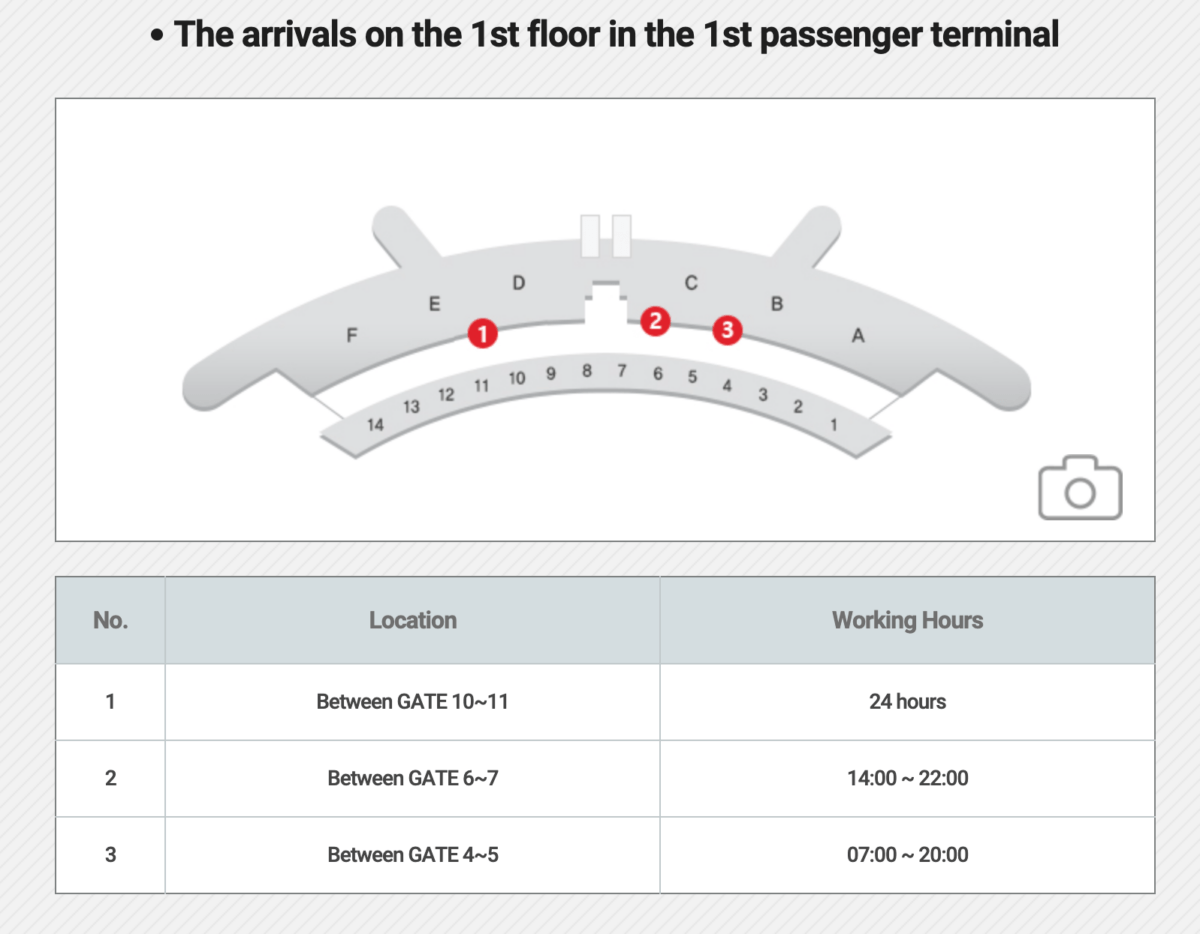This screenshot has height=934, width=1200.
Task: Click zone letter D on the map
Action: pyautogui.click(x=518, y=284)
